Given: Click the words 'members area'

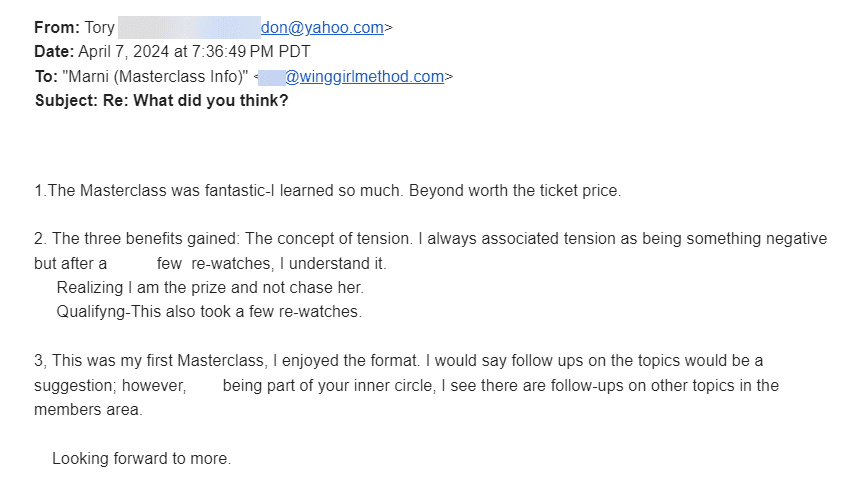Looking at the screenshot, I should [x=88, y=409].
